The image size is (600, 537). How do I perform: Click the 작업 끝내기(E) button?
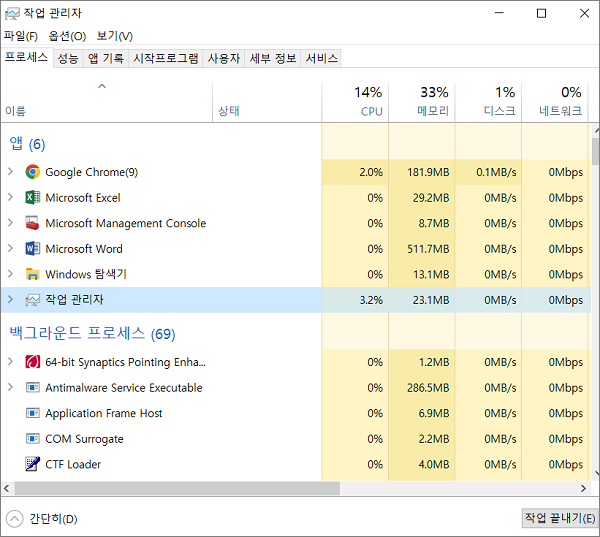(560, 518)
